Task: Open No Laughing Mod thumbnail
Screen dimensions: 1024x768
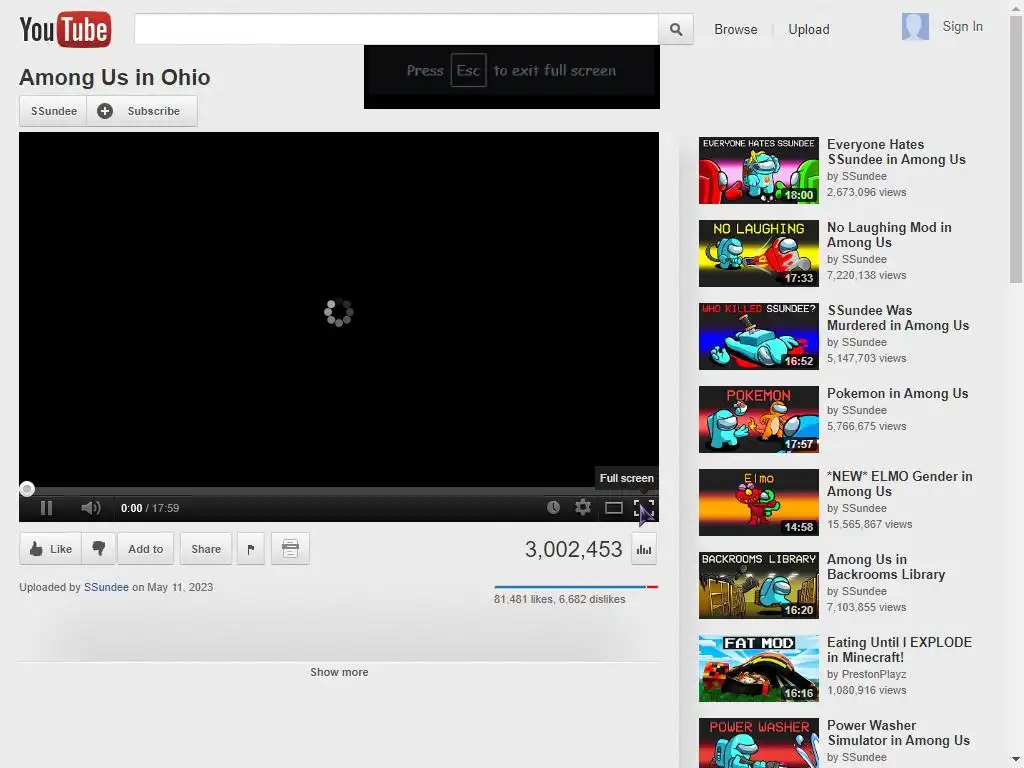Action: pyautogui.click(x=758, y=253)
